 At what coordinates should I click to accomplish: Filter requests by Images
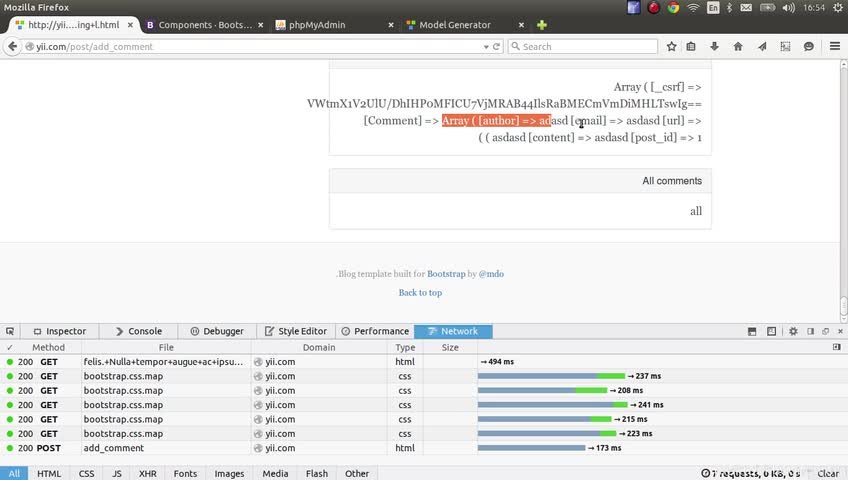tap(229, 474)
